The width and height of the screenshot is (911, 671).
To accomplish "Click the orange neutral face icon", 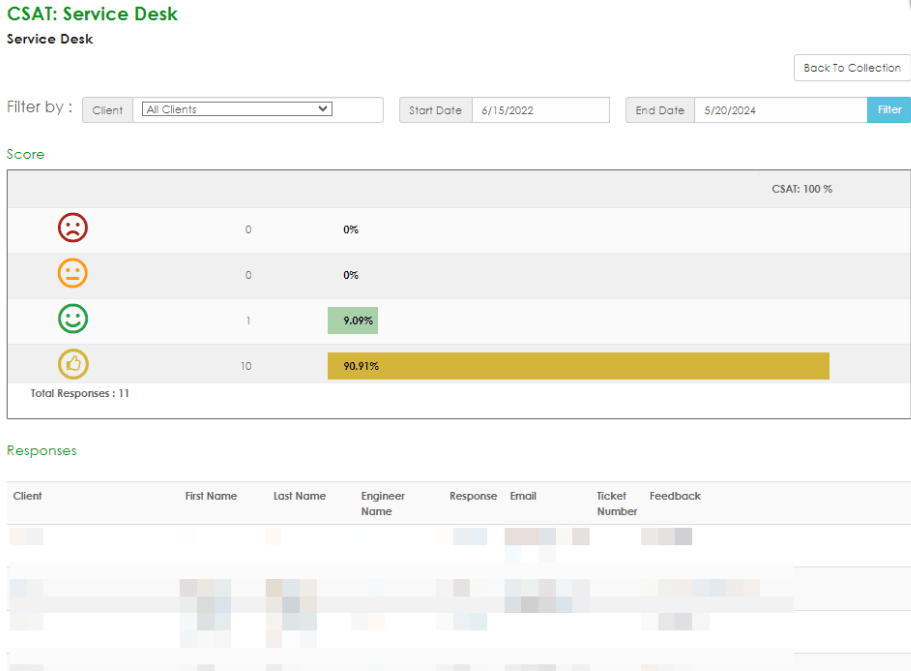I will point(73,274).
